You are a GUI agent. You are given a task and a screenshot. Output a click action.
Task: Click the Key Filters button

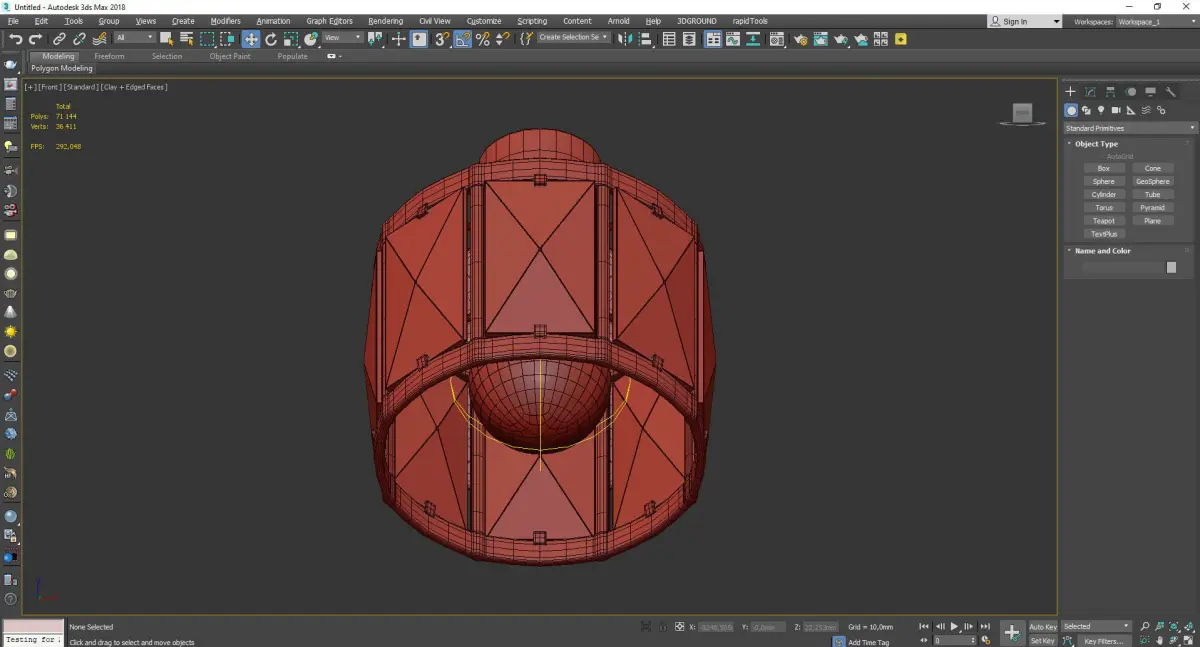[x=1103, y=641]
